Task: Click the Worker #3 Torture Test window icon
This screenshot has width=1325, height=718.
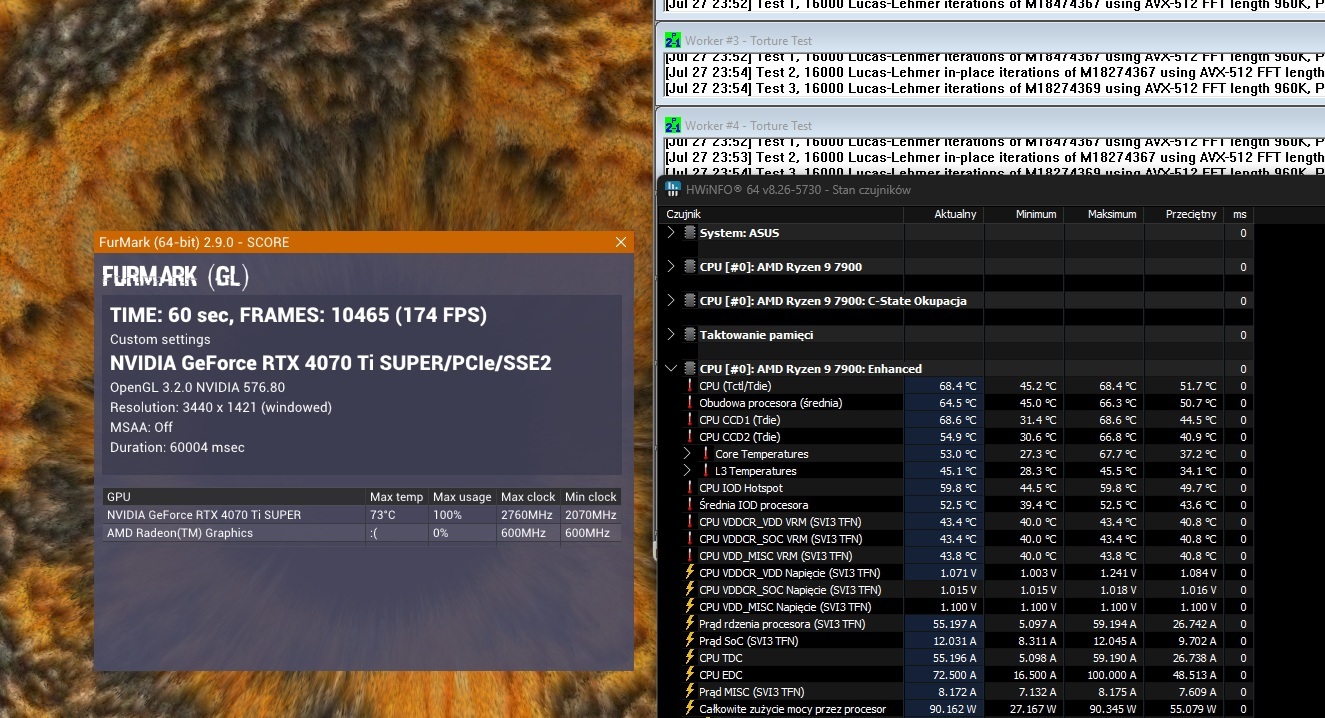Action: coord(673,41)
